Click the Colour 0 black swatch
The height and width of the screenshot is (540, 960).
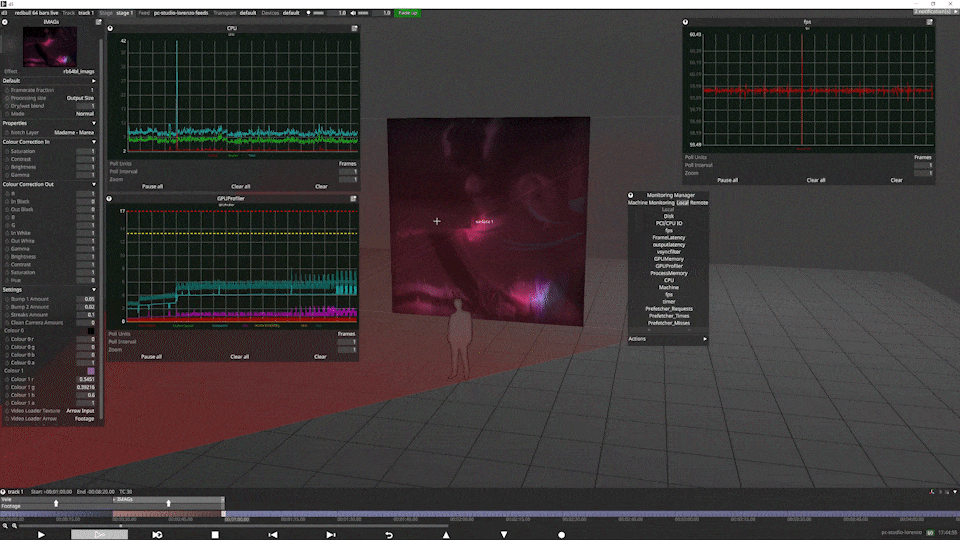(91, 331)
